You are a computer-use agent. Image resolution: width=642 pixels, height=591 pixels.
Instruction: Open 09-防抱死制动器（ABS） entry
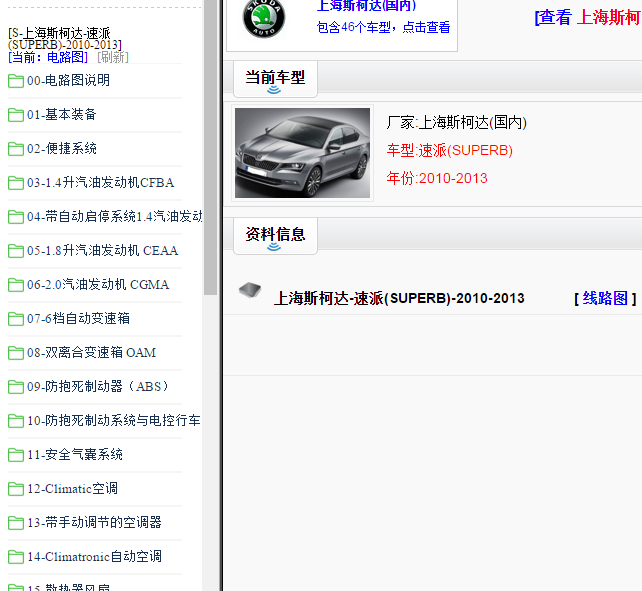[x=98, y=386]
